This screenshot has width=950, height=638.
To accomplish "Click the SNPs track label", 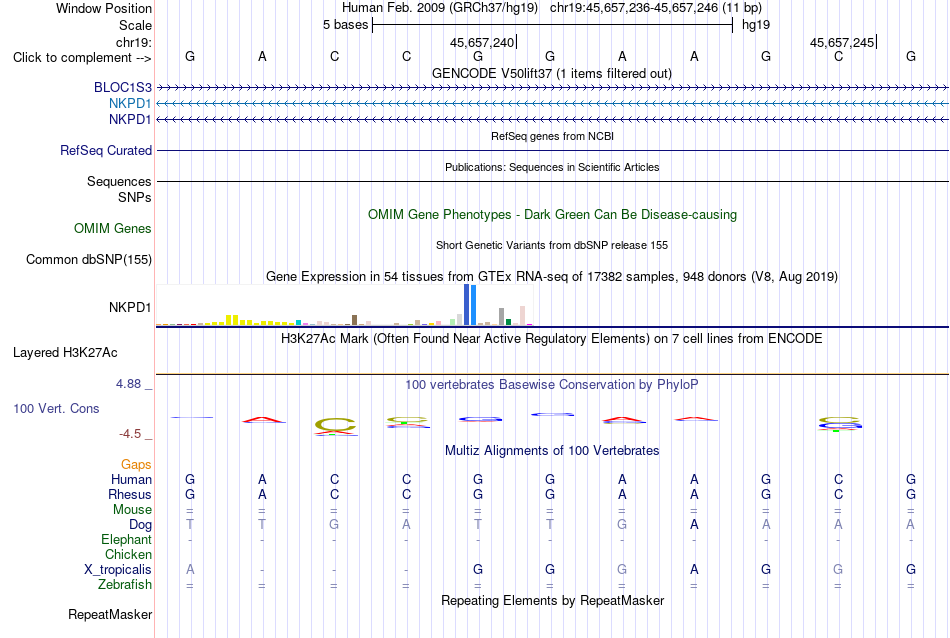I will click(x=135, y=198).
